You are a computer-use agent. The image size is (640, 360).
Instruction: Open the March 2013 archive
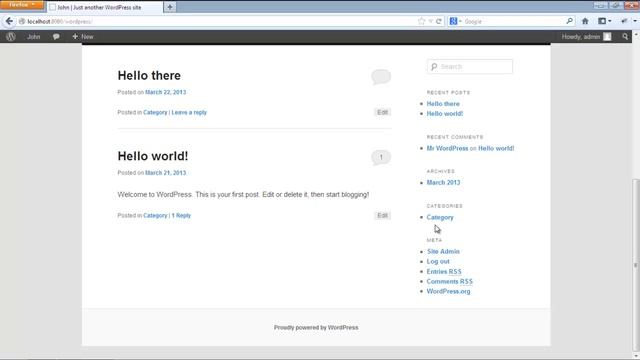click(x=443, y=182)
